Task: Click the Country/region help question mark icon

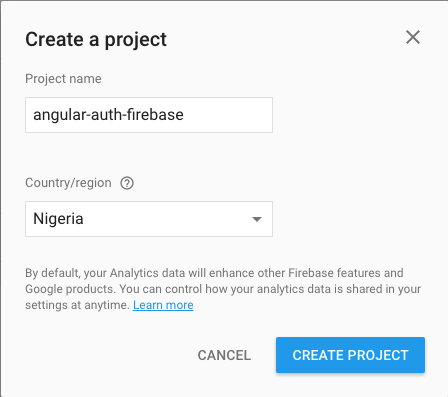Action: pyautogui.click(x=127, y=183)
